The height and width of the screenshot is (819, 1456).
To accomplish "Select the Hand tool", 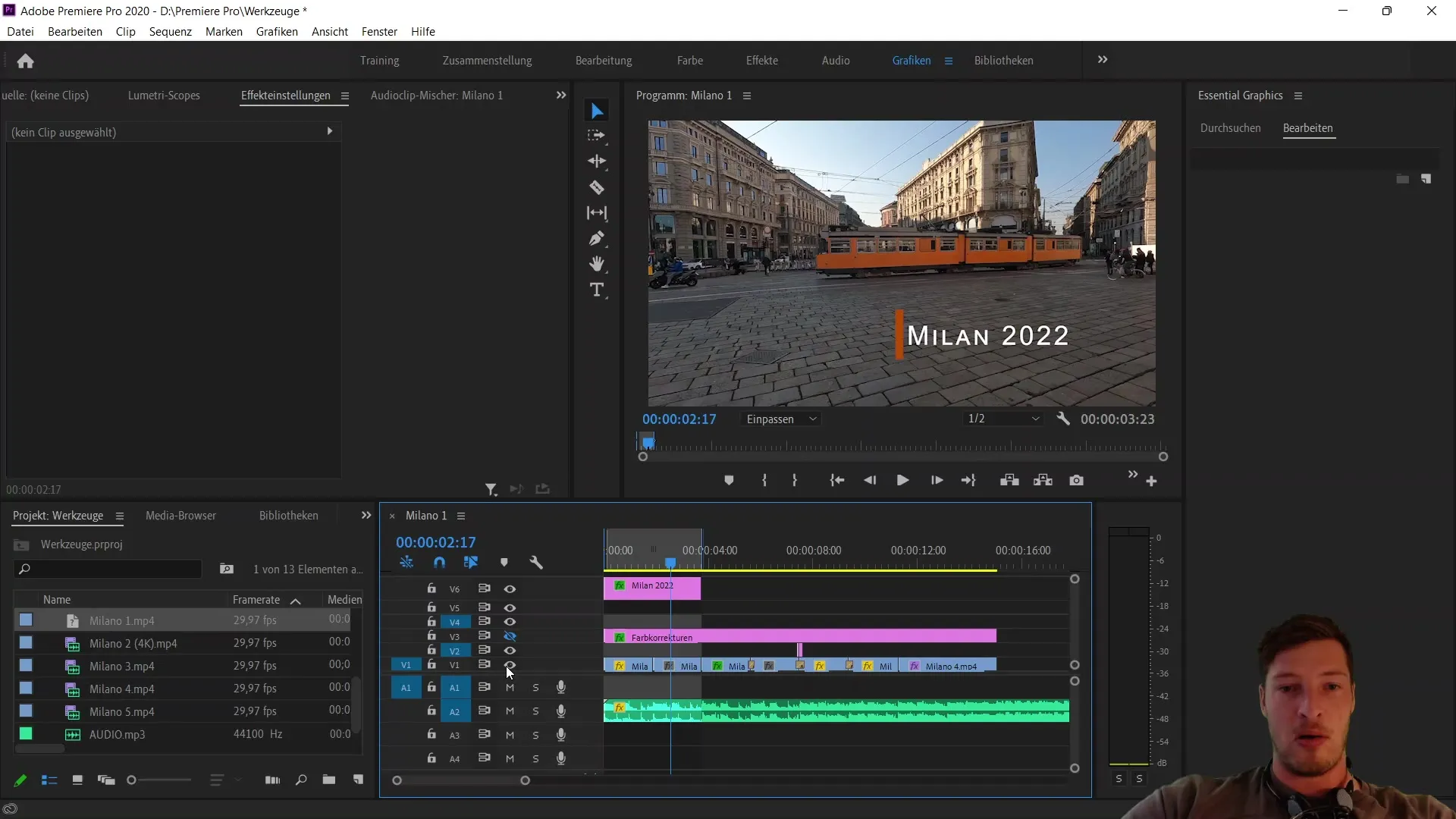I will (x=597, y=264).
